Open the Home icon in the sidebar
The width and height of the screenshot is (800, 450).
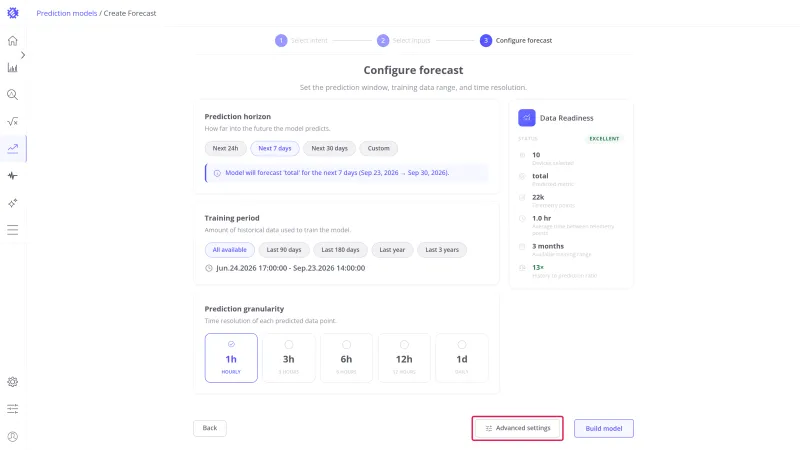(13, 41)
